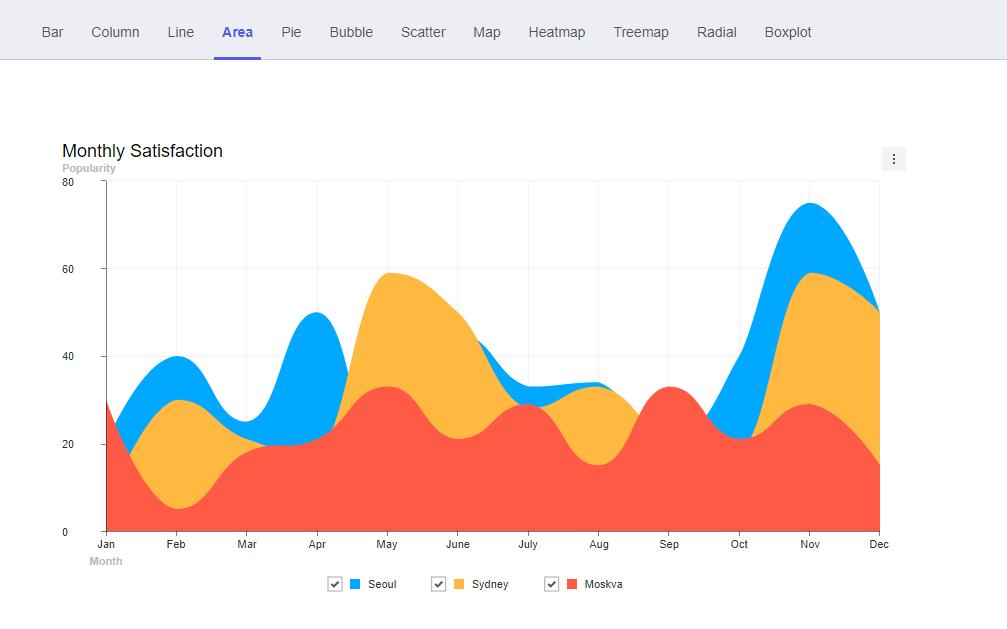Viewport: 1007px width, 629px height.
Task: Open the chart's three-dot options menu
Action: pyautogui.click(x=893, y=159)
